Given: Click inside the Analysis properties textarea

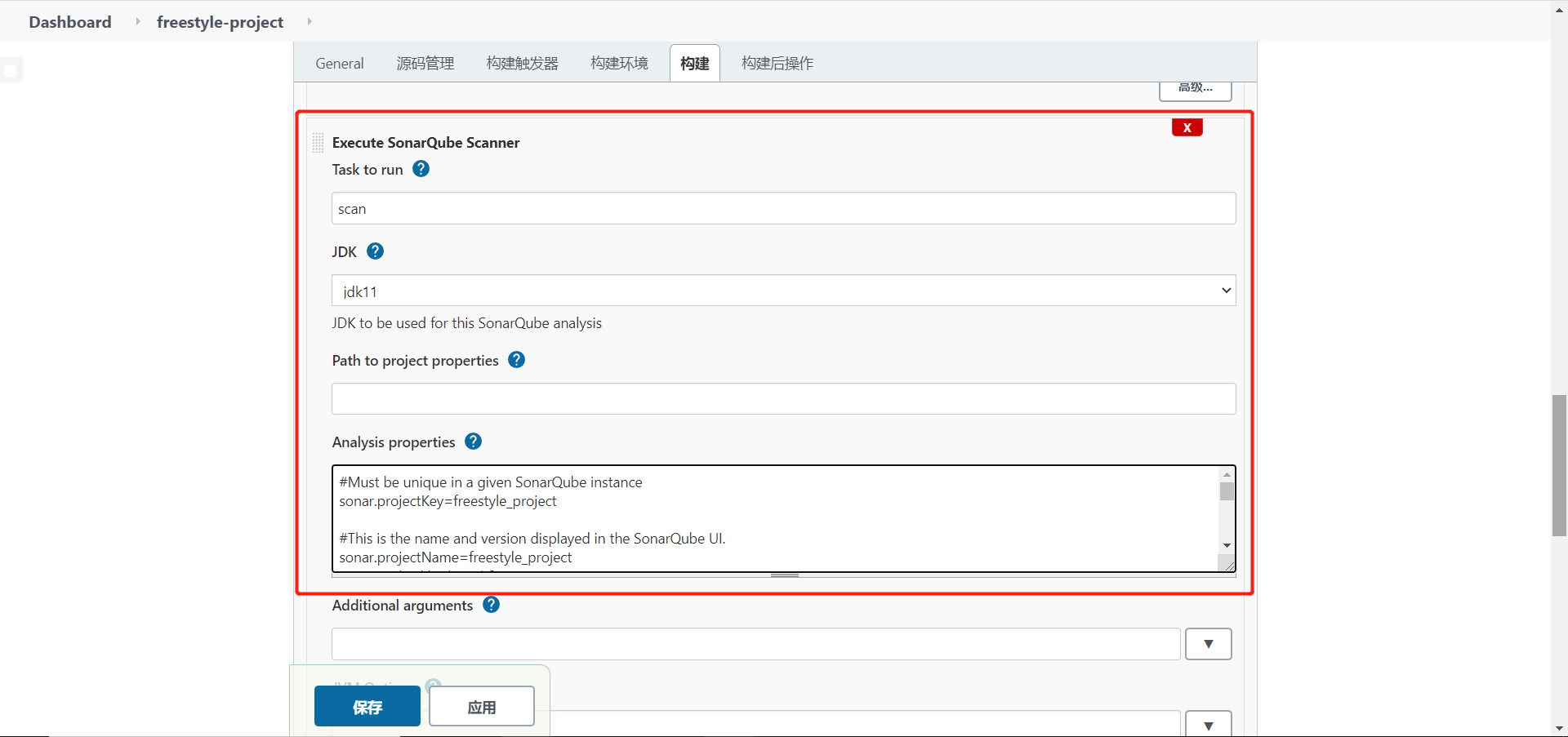Looking at the screenshot, I should point(776,518).
